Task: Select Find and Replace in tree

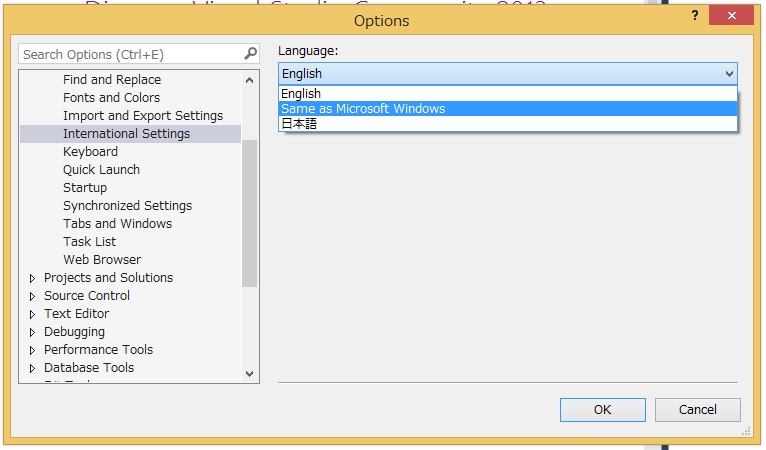Action: point(112,80)
